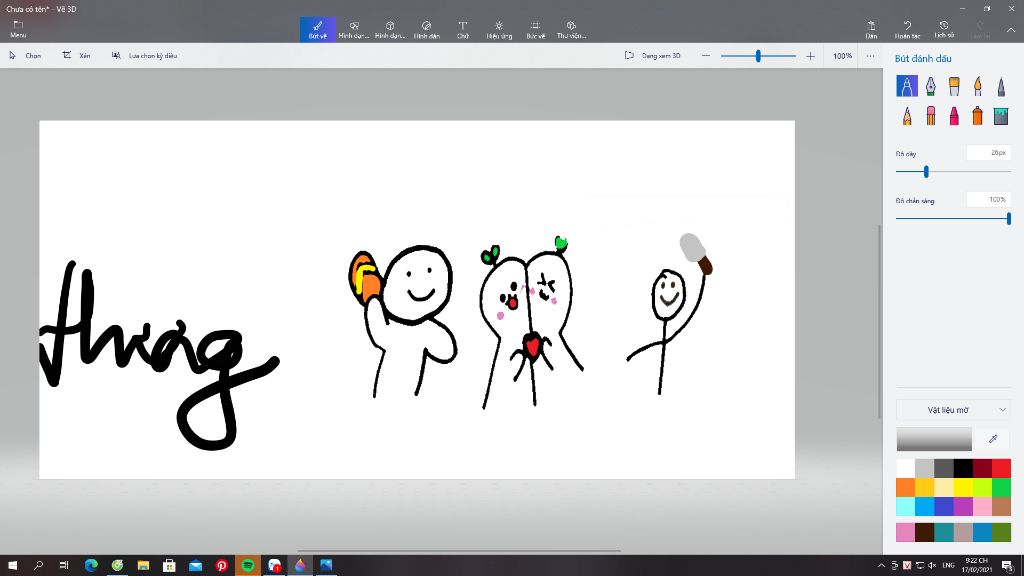Pick the teal custom color swatch
Viewport: 1024px width, 576px height.
pos(944,532)
